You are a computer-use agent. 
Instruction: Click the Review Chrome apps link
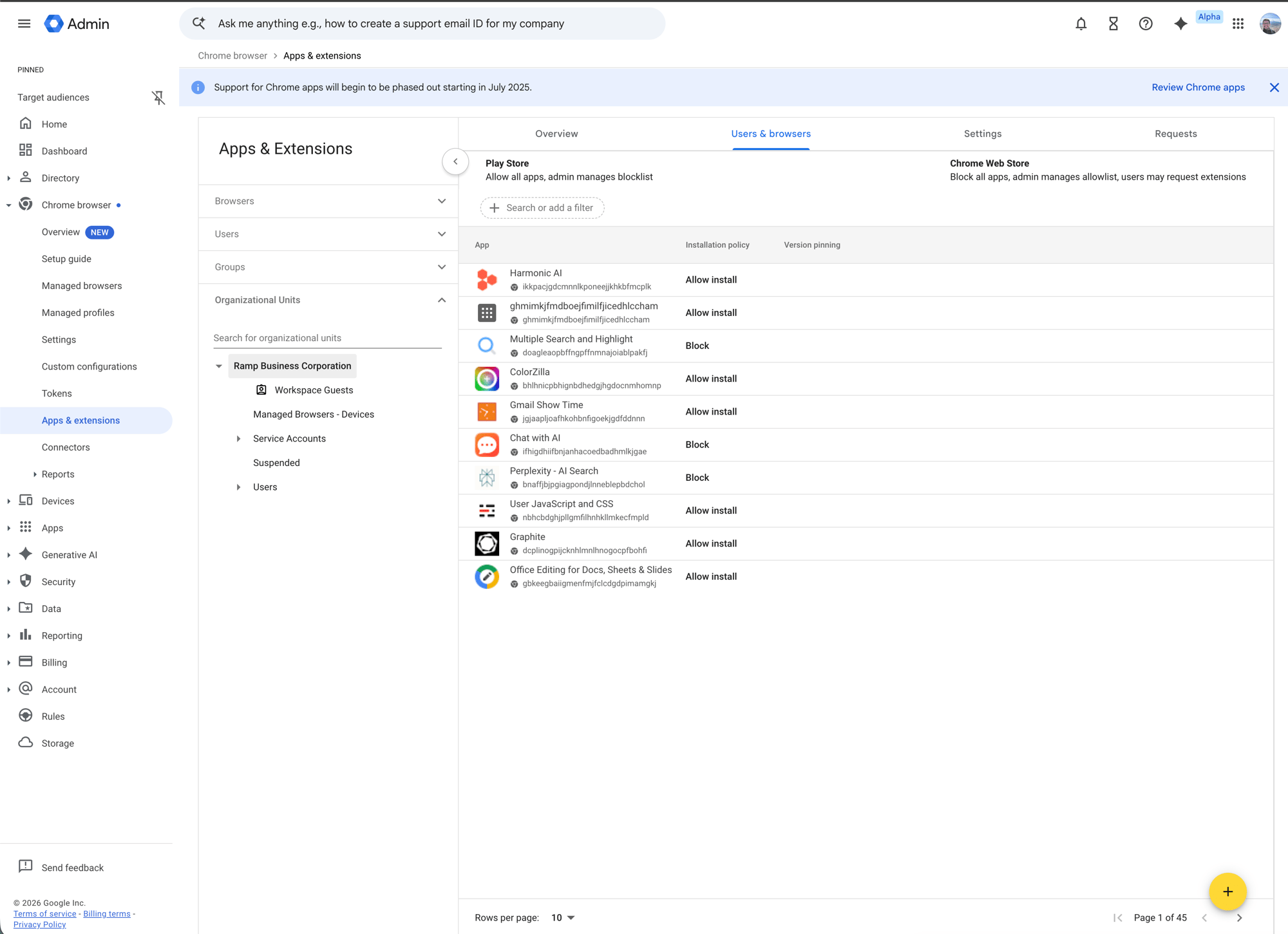tap(1198, 88)
